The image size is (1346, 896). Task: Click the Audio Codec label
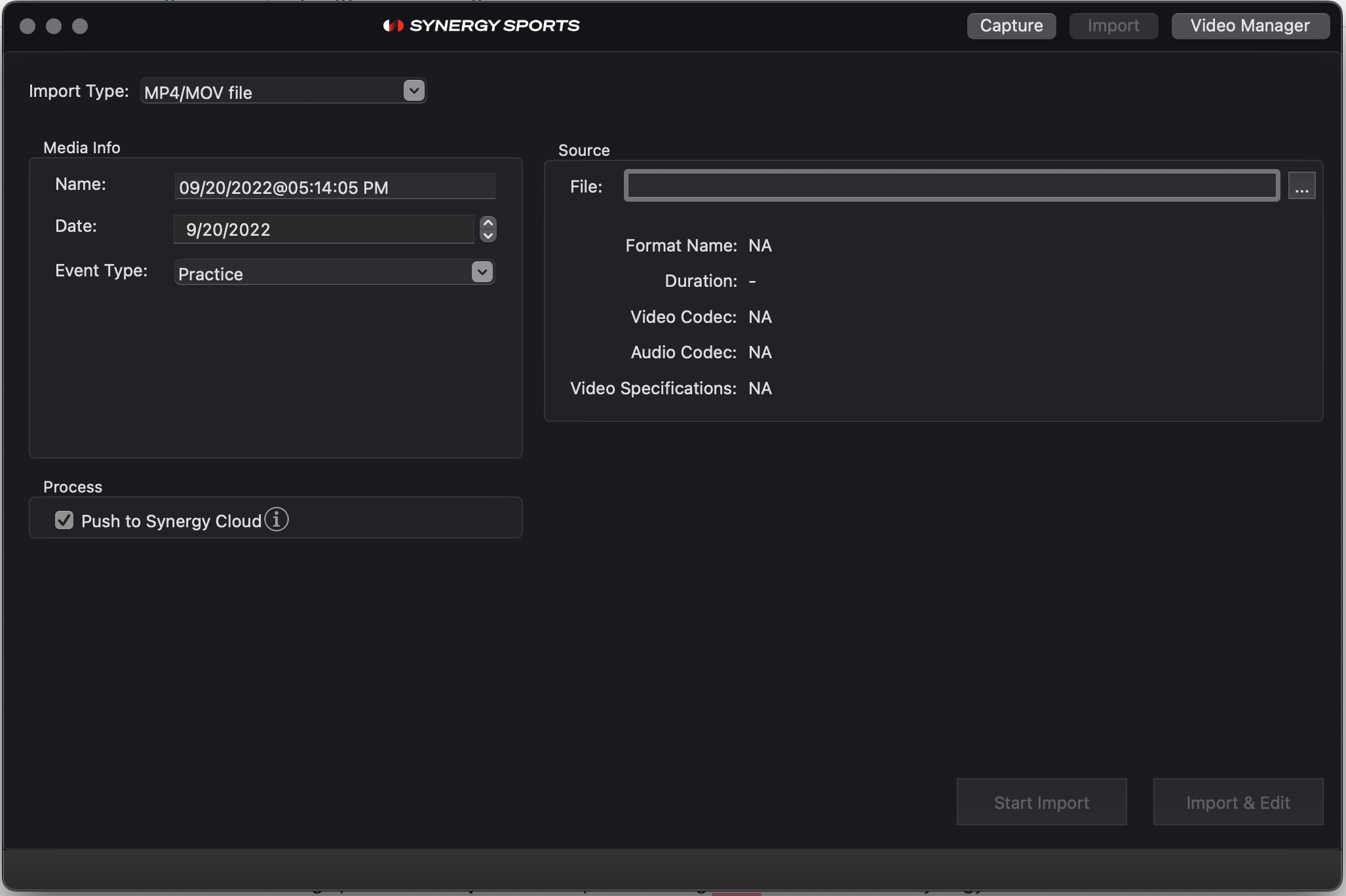tap(683, 352)
